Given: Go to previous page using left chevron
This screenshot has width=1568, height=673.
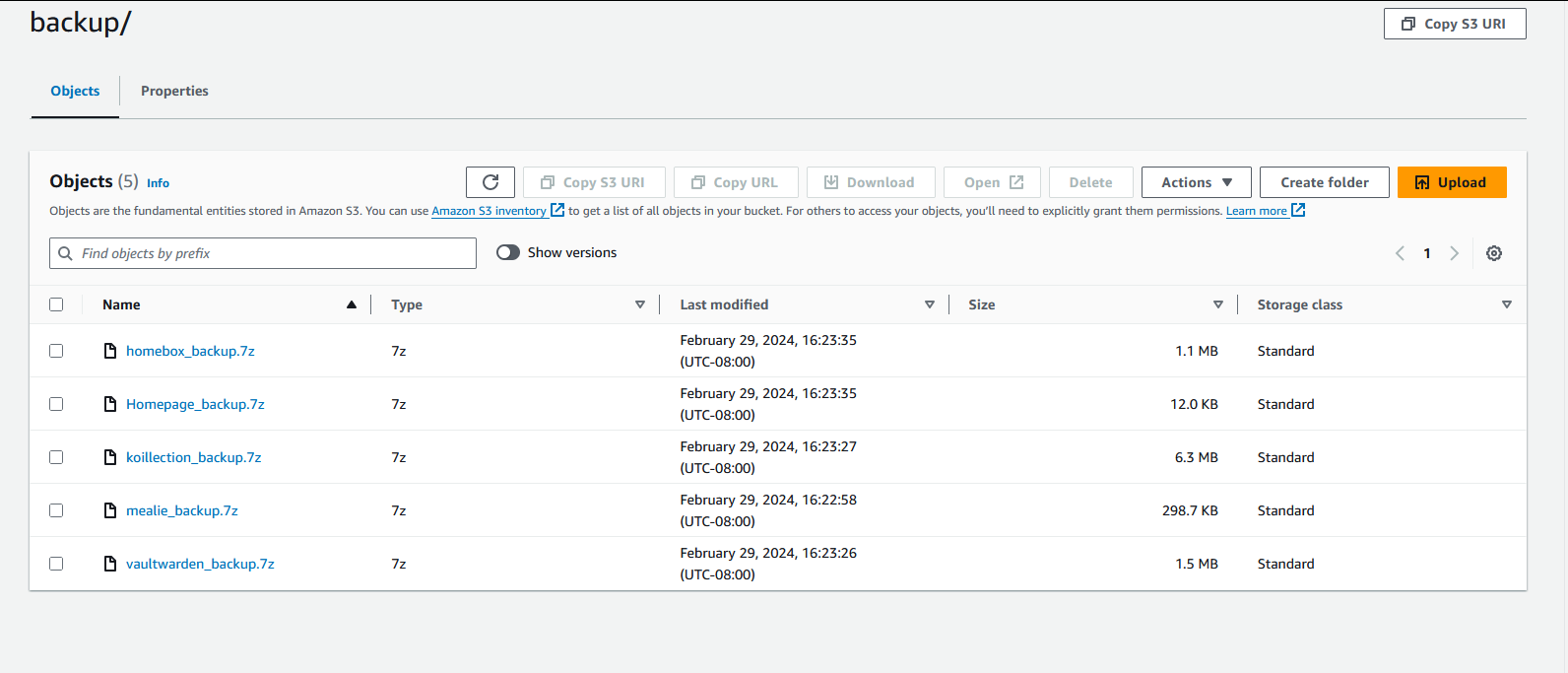Looking at the screenshot, I should [x=1400, y=253].
